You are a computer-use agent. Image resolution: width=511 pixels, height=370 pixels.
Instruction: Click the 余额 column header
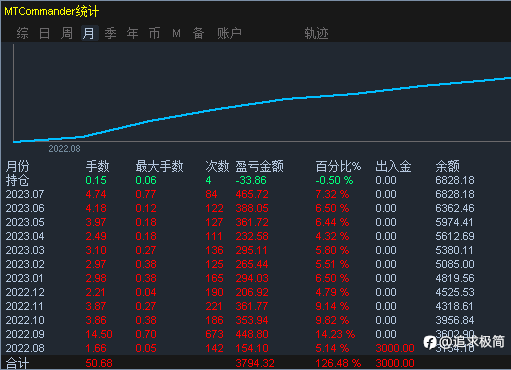[x=448, y=166]
